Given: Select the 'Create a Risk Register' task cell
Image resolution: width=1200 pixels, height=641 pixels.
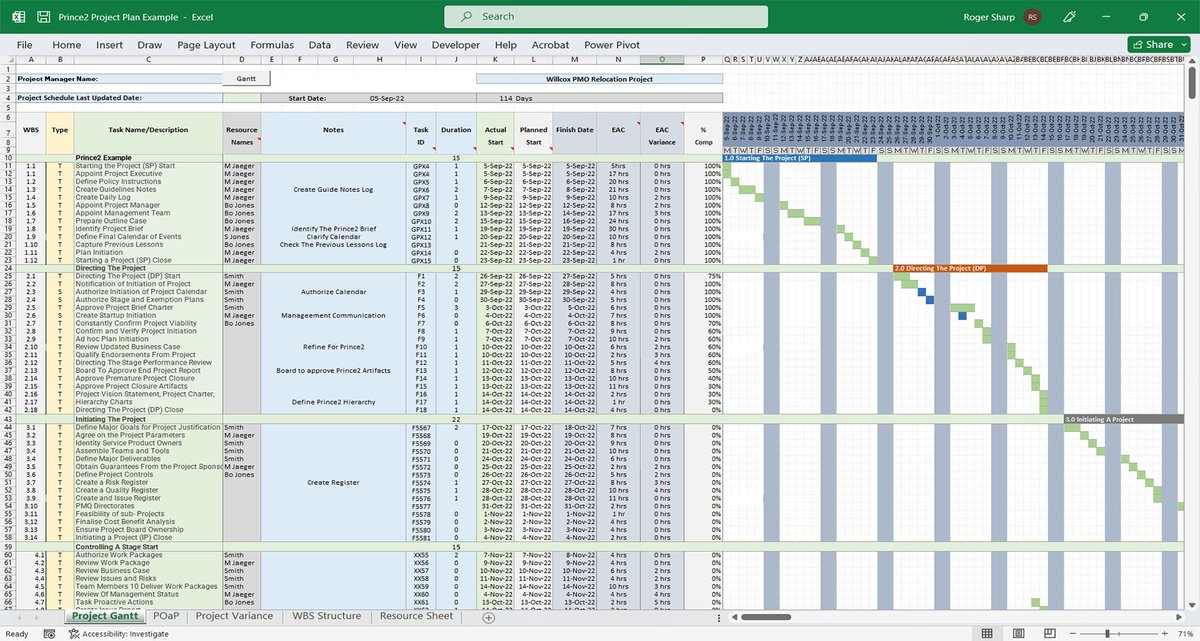Looking at the screenshot, I should point(148,482).
